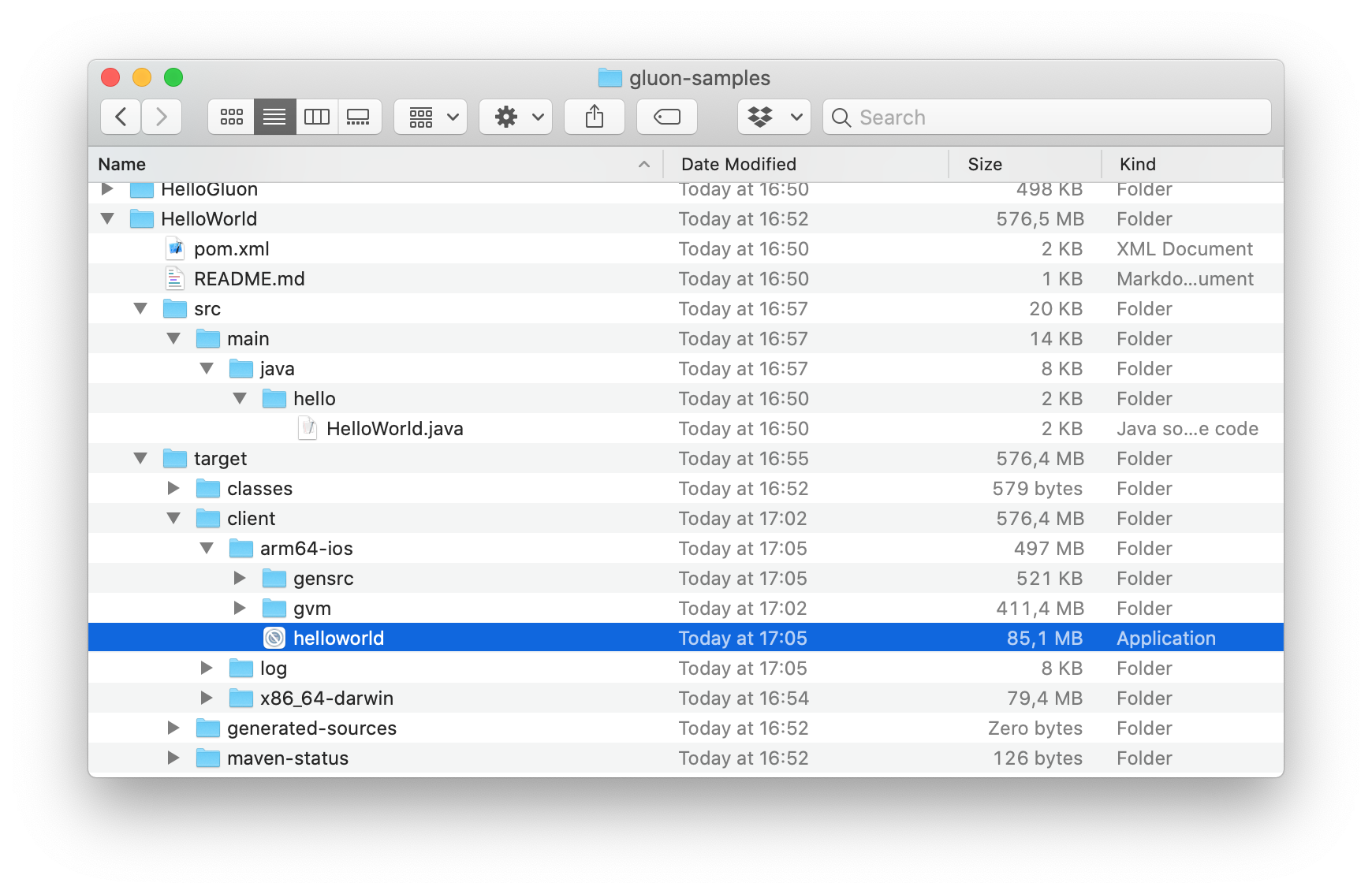Expand the generated-sources folder
1372x894 pixels.
[x=173, y=728]
